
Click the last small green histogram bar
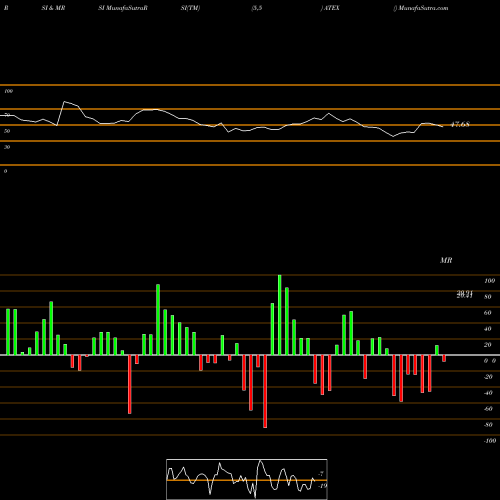pyautogui.click(x=437, y=350)
